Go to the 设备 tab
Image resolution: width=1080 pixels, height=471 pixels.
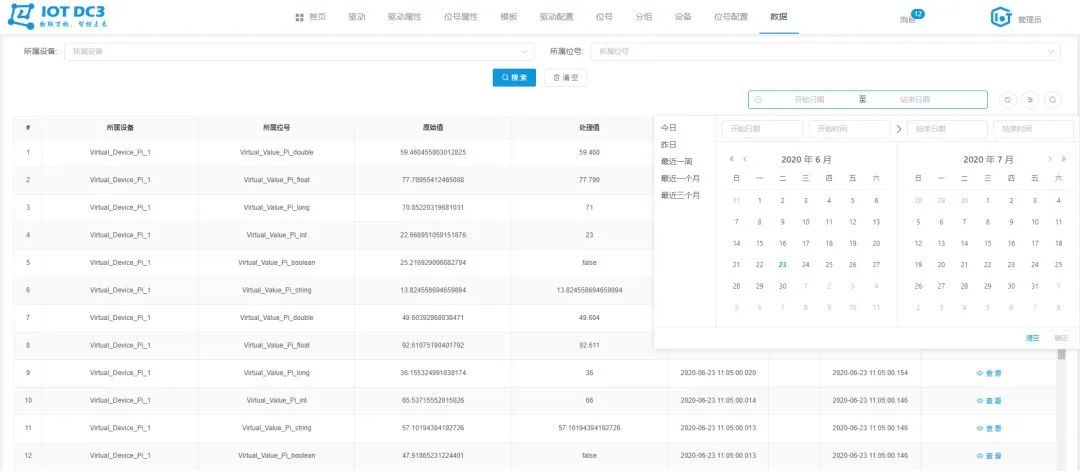point(683,17)
